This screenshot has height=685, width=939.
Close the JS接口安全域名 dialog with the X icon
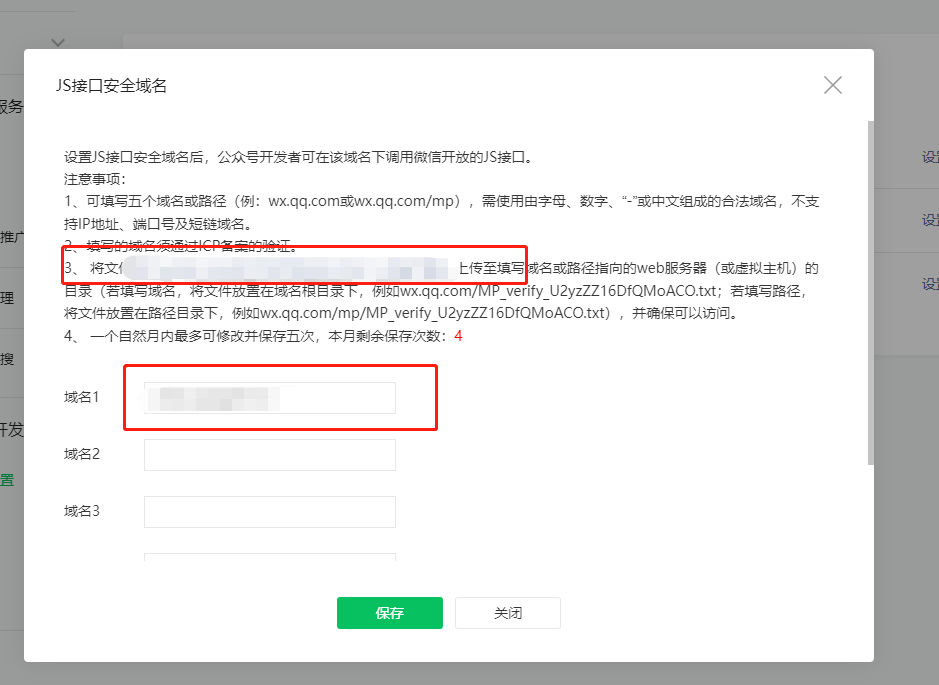point(832,85)
